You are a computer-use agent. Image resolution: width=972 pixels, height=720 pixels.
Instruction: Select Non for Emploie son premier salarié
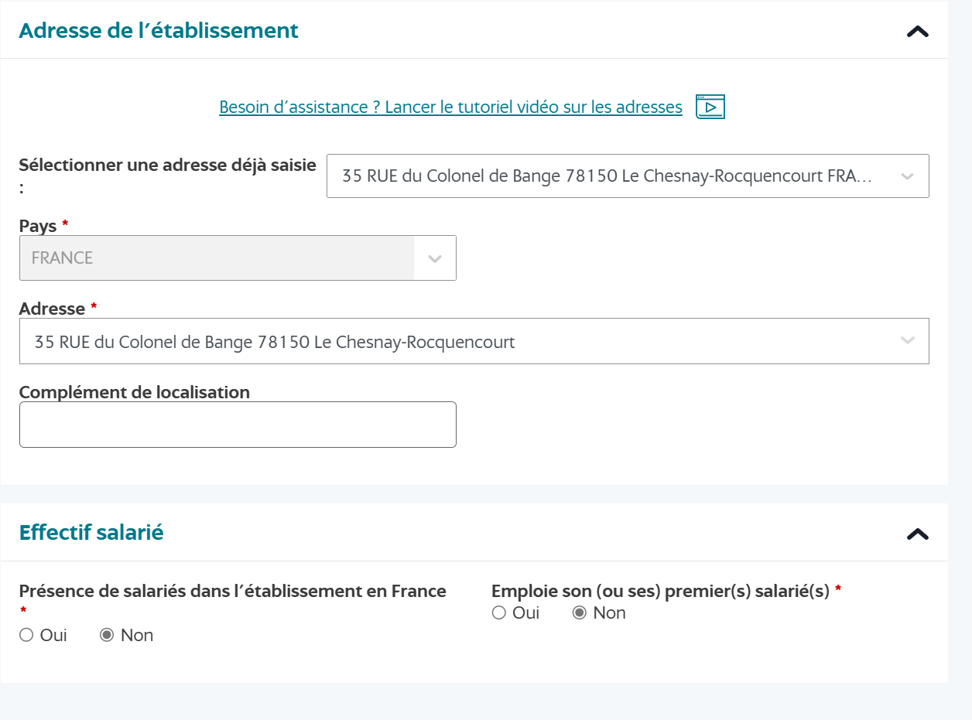pyautogui.click(x=579, y=613)
